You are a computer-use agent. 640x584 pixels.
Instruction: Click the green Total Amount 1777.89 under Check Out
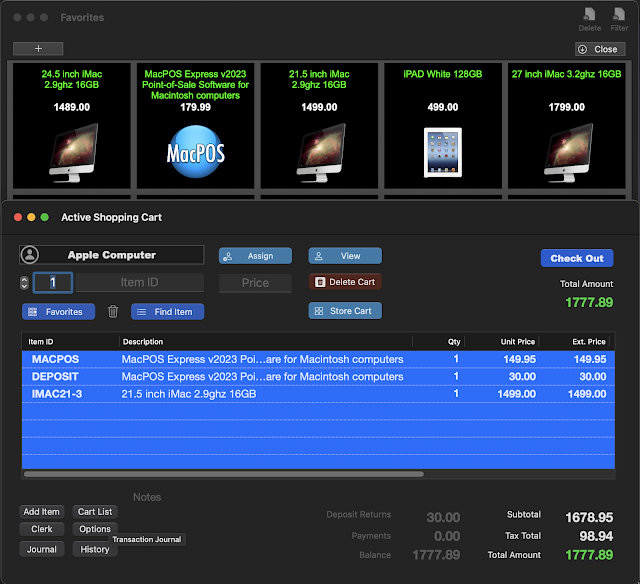pos(589,303)
